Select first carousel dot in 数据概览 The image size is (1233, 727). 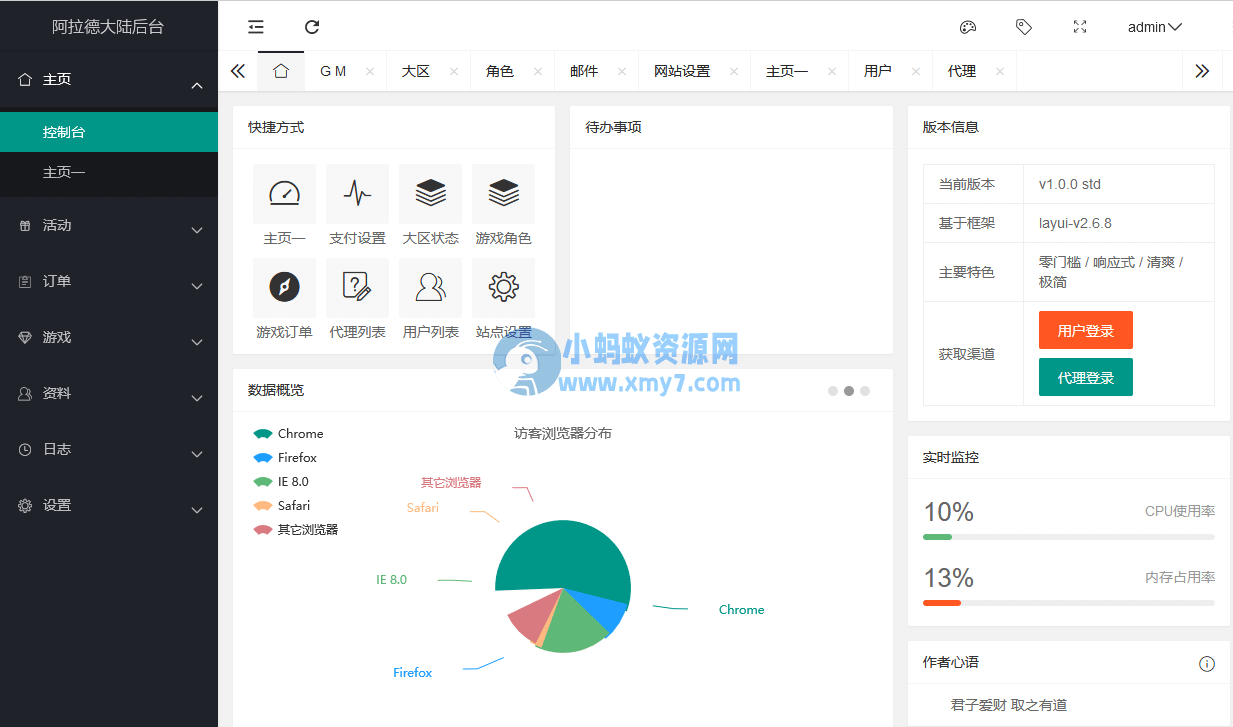pyautogui.click(x=833, y=391)
